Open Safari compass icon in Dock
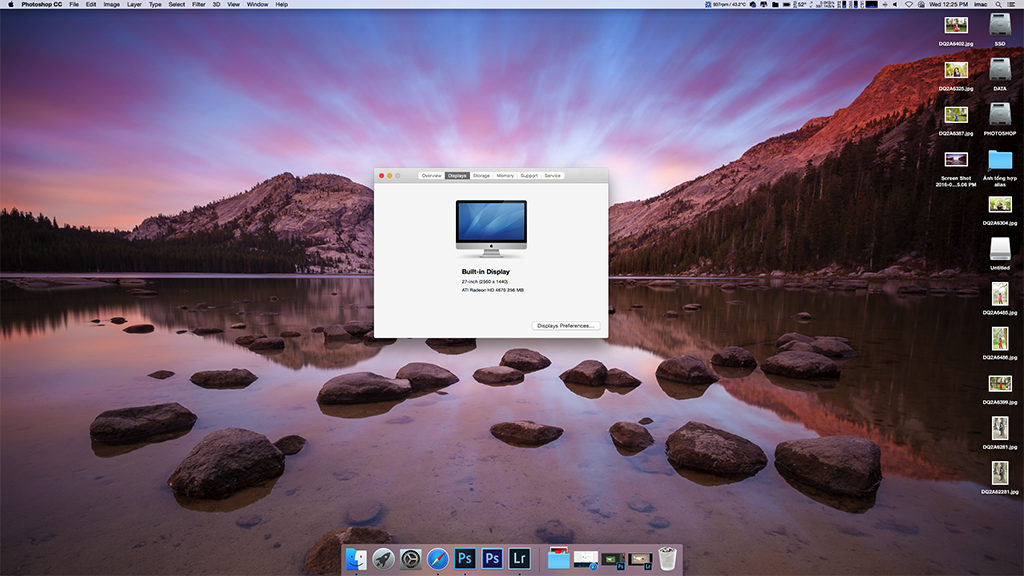The width and height of the screenshot is (1024, 576). tap(437, 559)
